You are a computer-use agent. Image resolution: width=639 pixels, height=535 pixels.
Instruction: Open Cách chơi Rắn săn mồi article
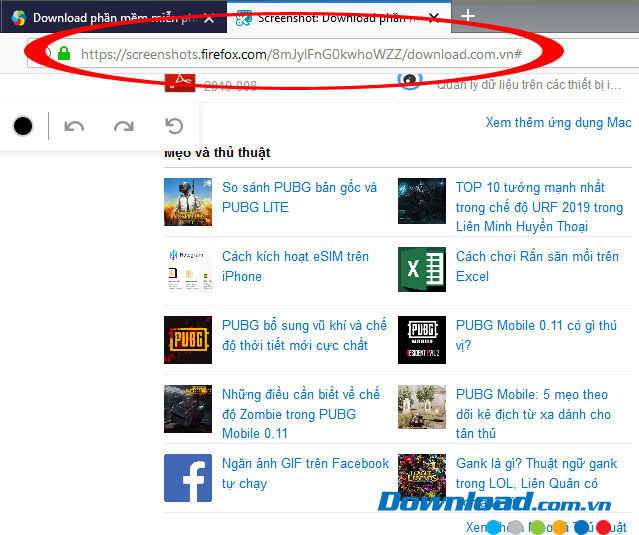(x=537, y=266)
